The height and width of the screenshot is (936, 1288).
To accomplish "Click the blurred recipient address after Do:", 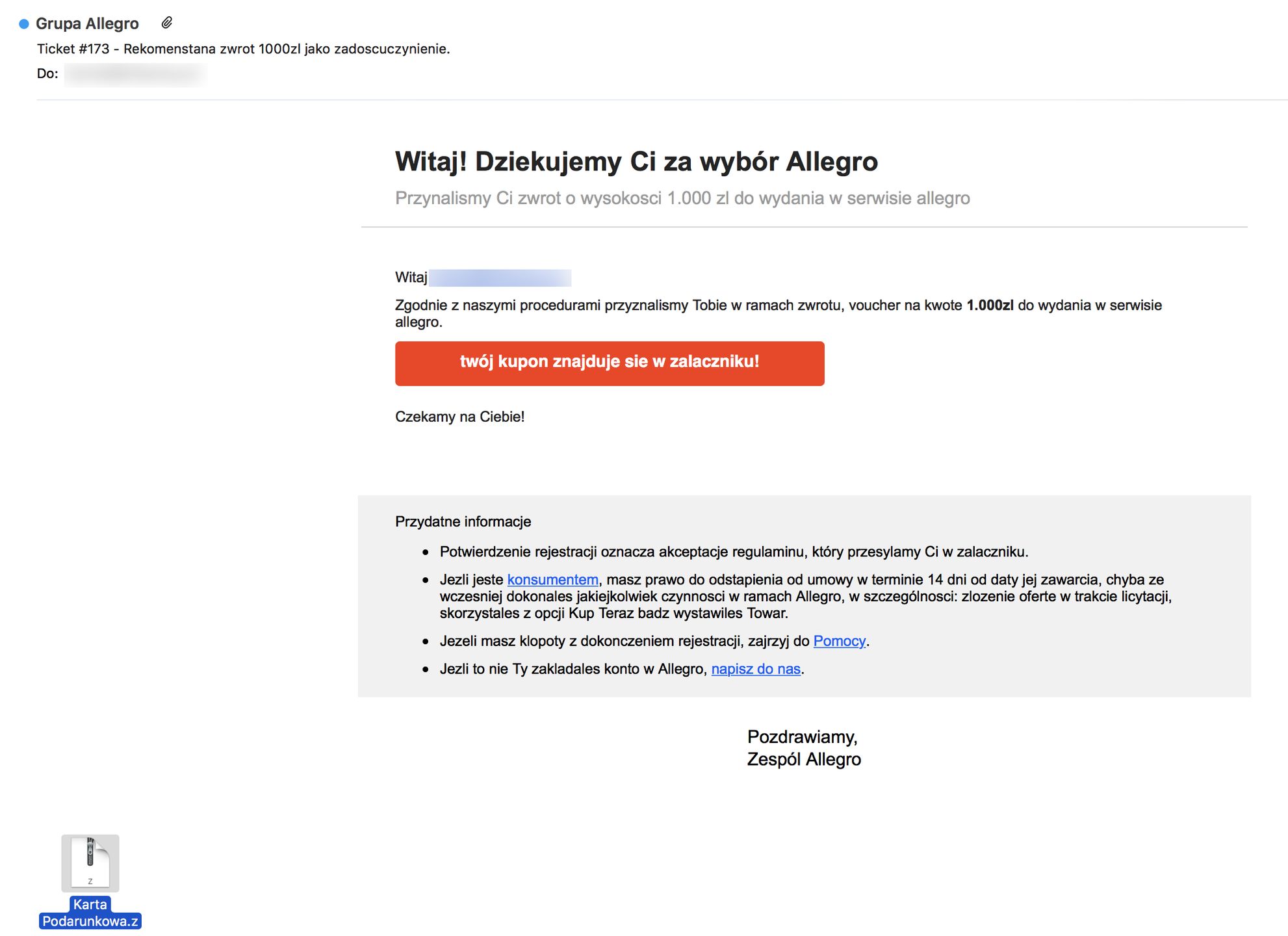I will pos(135,74).
